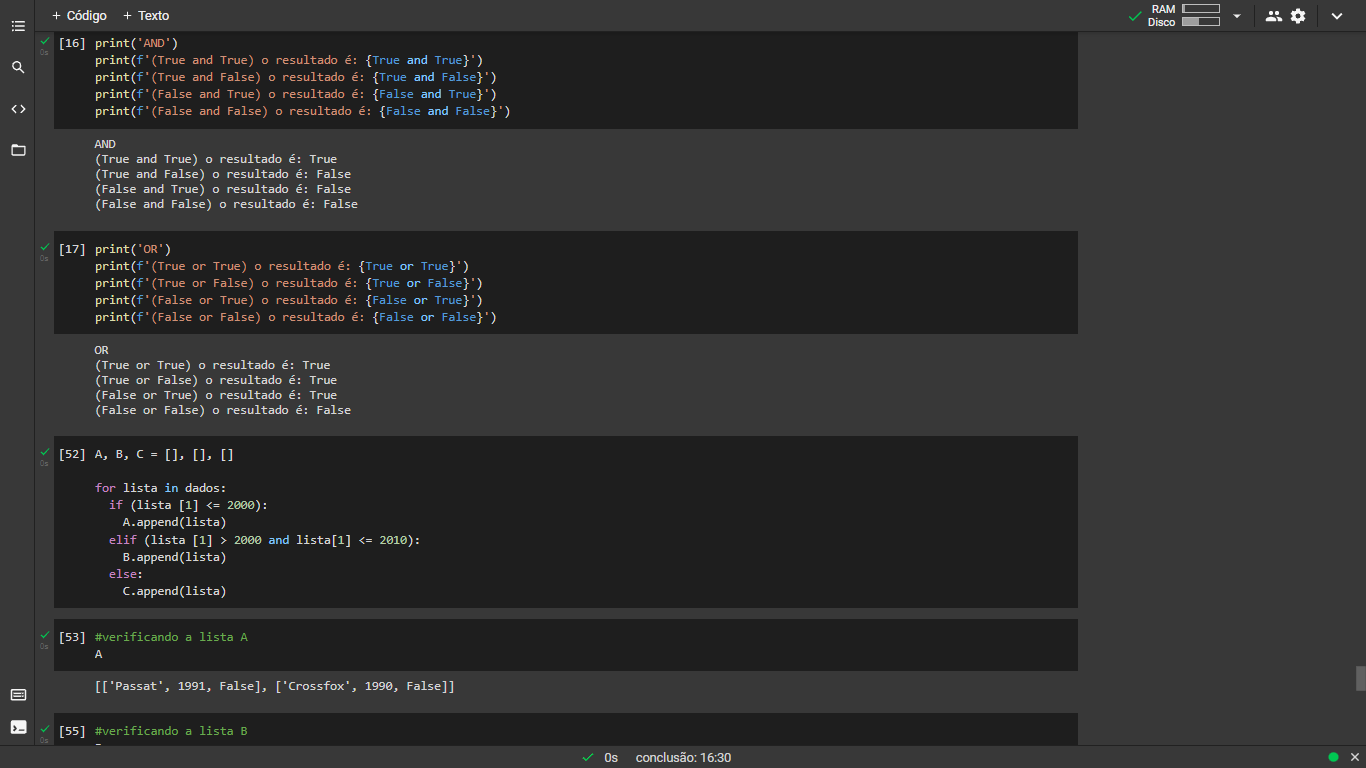The height and width of the screenshot is (768, 1366).
Task: Click the 'conclusão: 16:30' status text
Action: click(683, 758)
